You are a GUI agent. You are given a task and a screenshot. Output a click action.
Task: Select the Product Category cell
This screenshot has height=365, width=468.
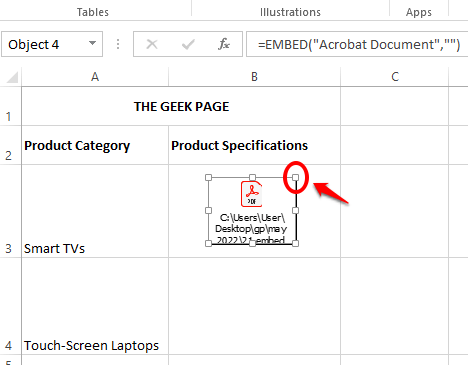(95, 145)
